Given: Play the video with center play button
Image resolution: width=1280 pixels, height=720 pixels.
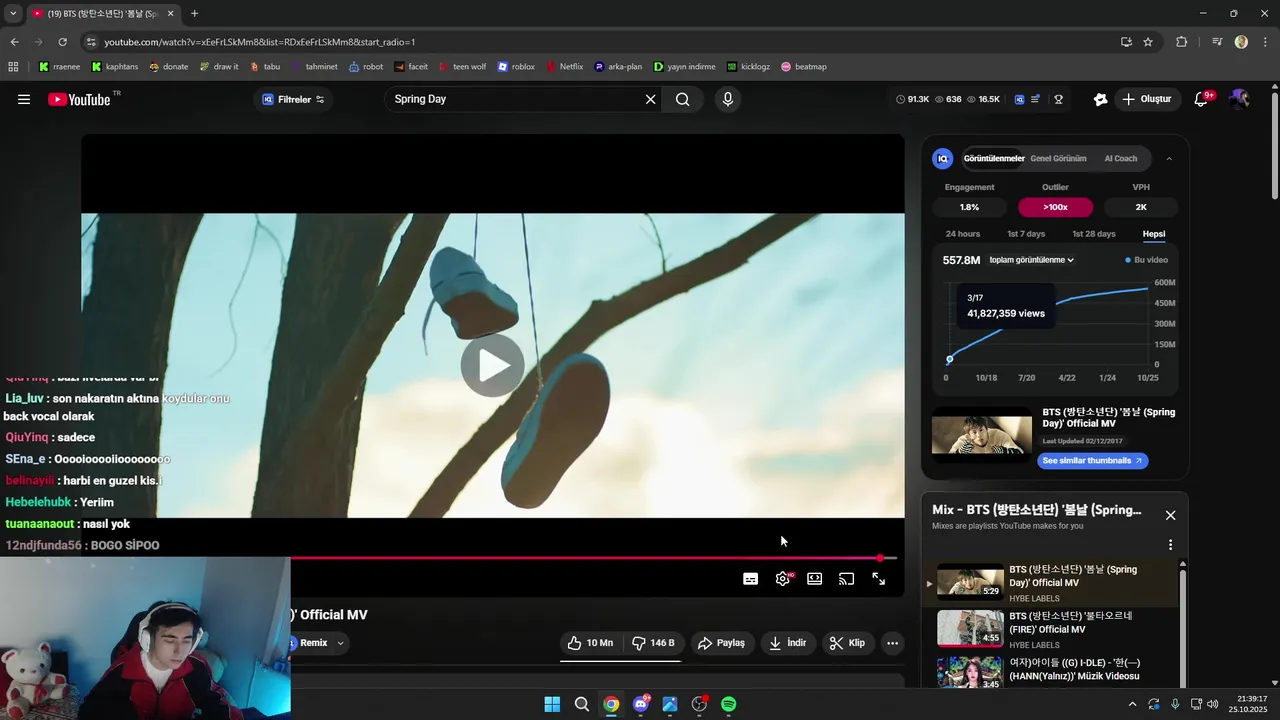Looking at the screenshot, I should 492,365.
